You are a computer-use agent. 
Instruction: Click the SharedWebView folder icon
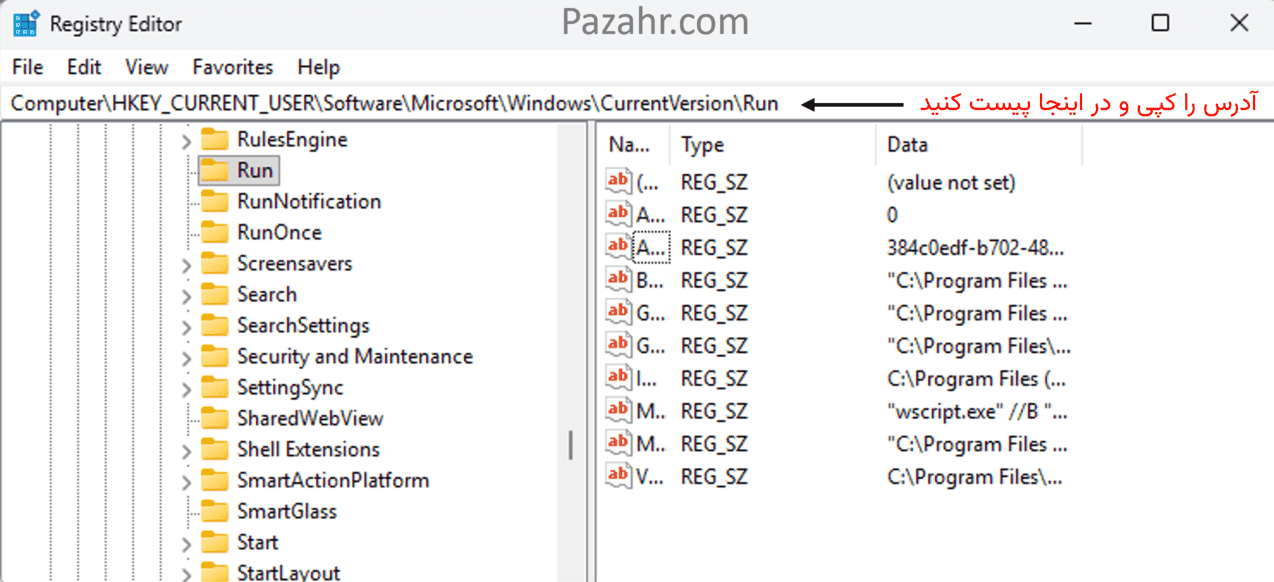214,418
